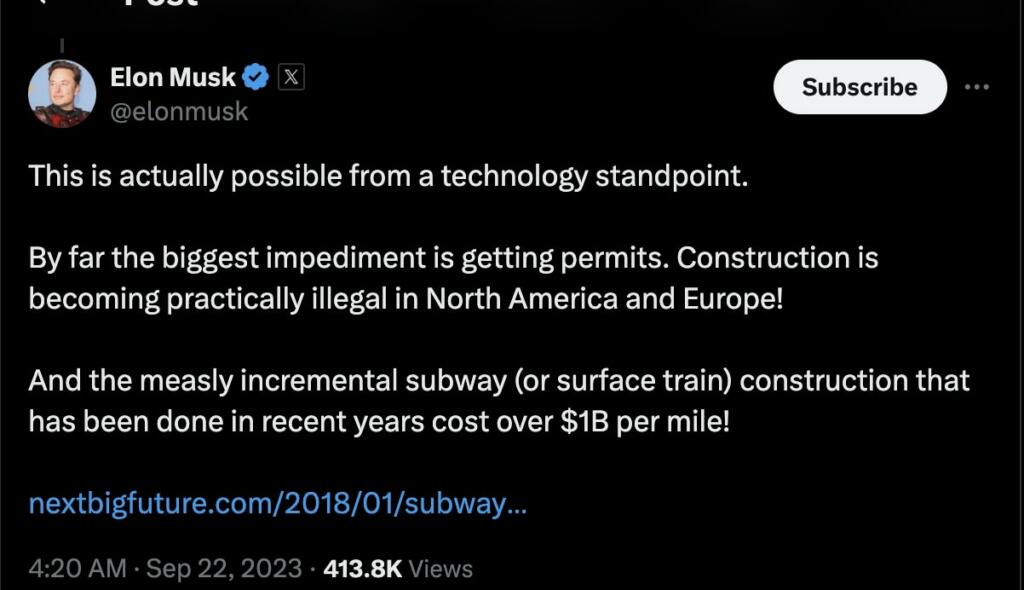Open the post author's profile picture
This screenshot has width=1024, height=590.
pos(62,94)
